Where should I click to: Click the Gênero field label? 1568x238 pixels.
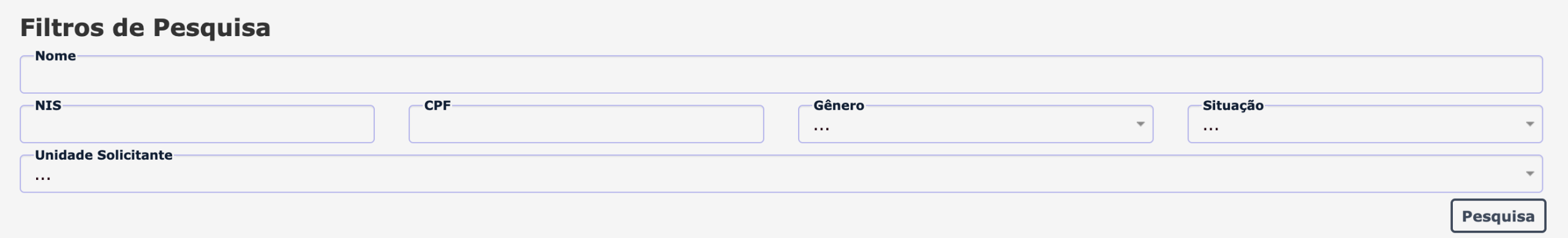pos(839,105)
